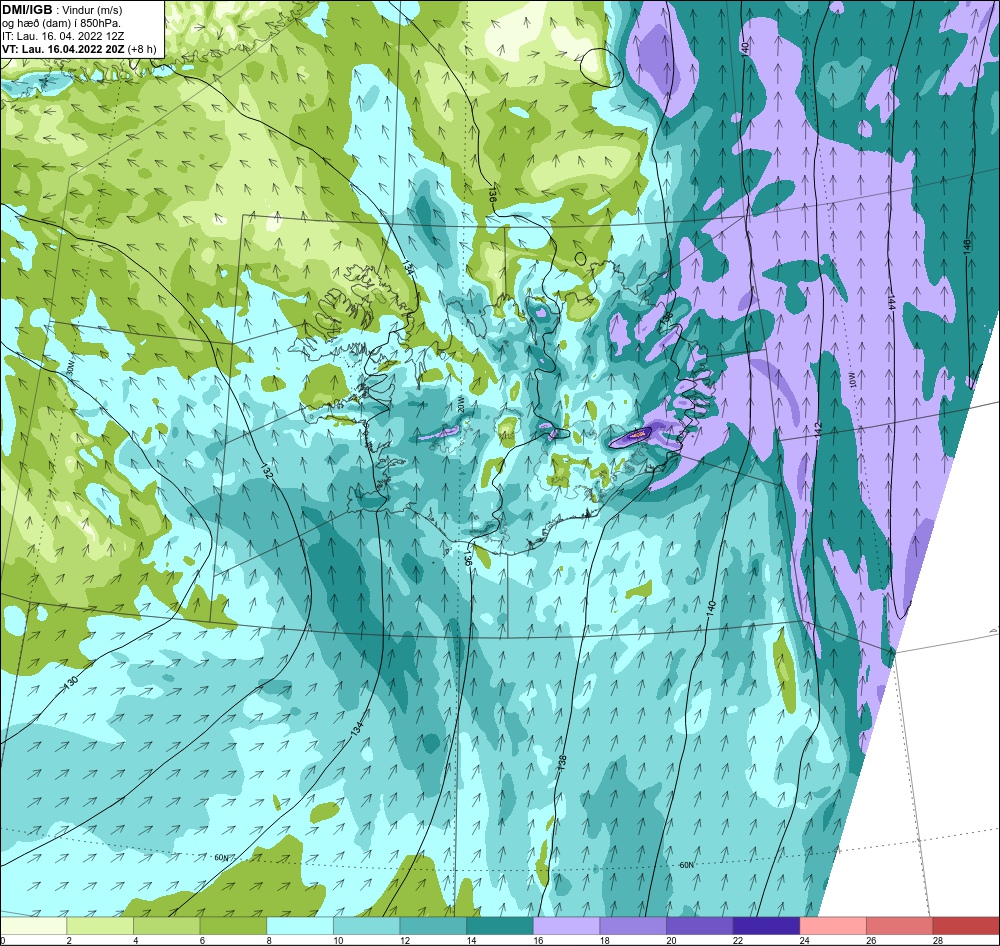
Task: Click the legend scale value '24'
Action: coord(805,940)
